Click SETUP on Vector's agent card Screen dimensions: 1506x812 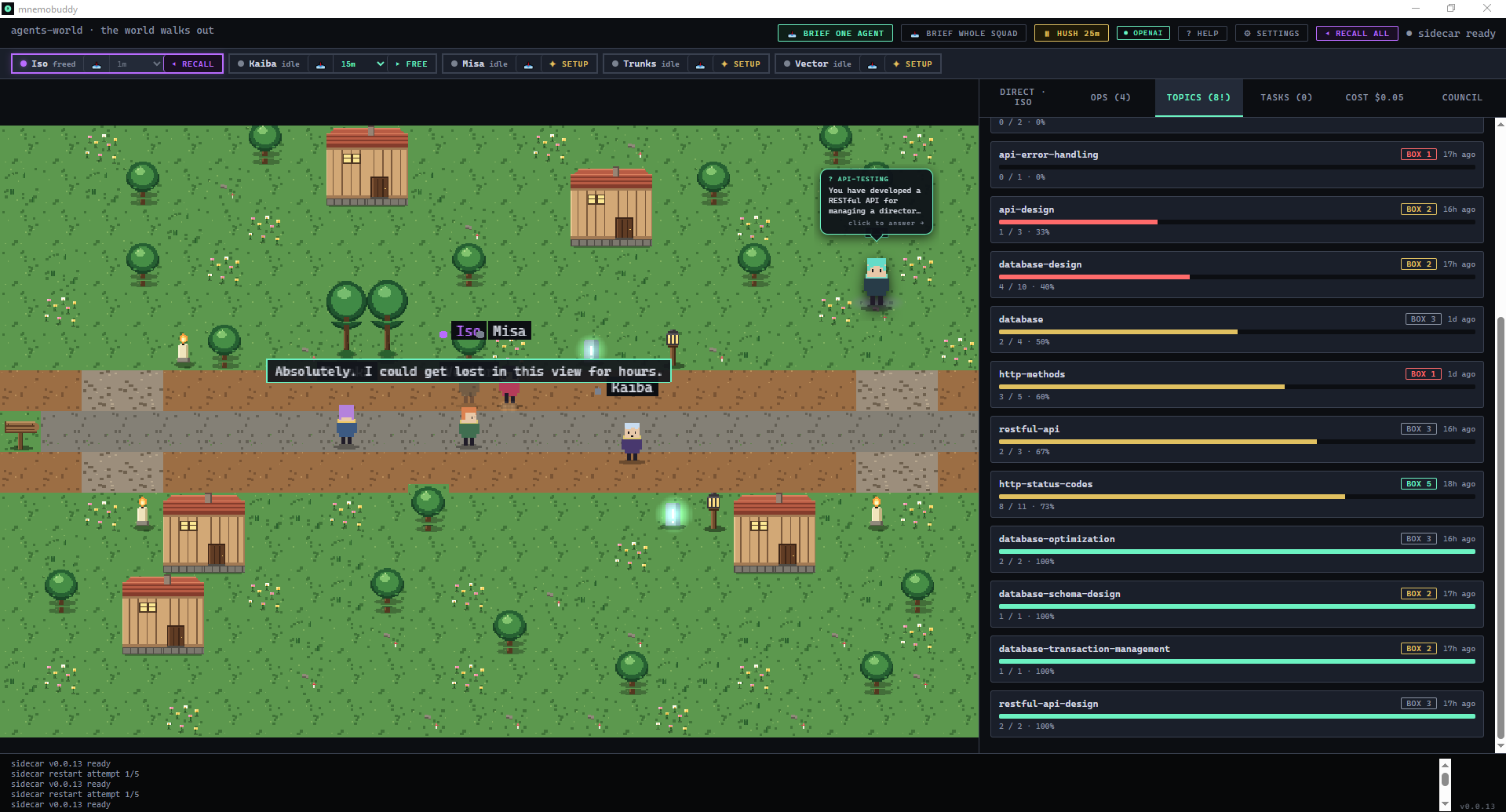click(913, 64)
